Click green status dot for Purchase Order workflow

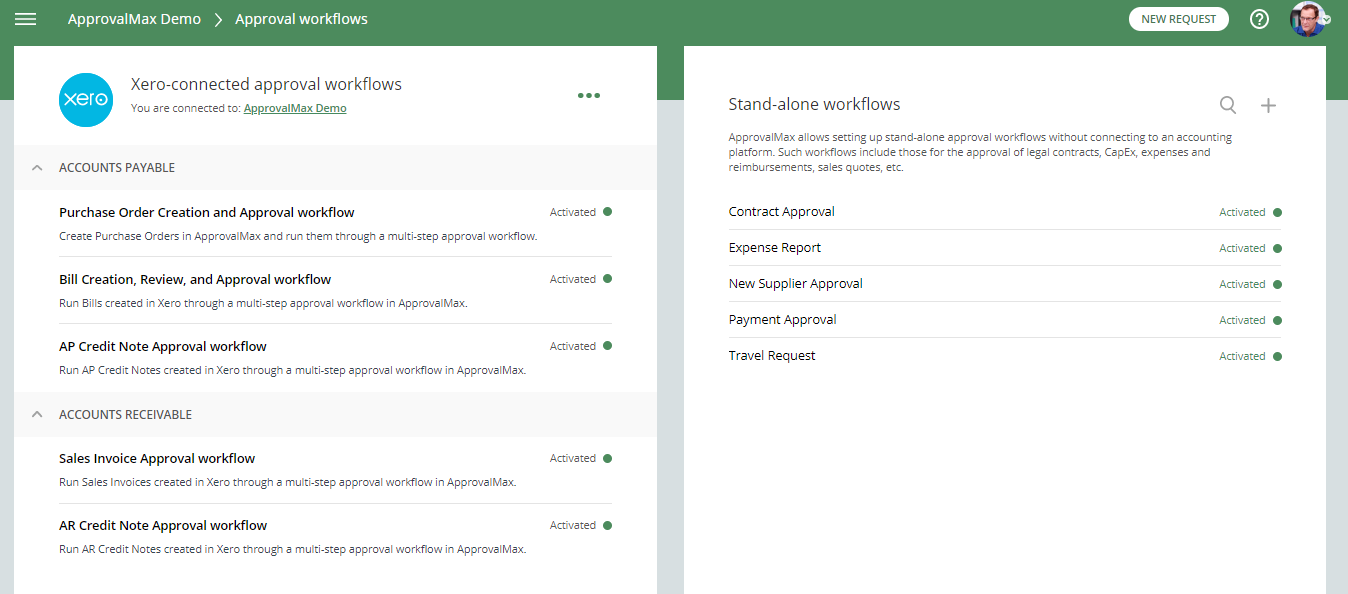click(608, 212)
